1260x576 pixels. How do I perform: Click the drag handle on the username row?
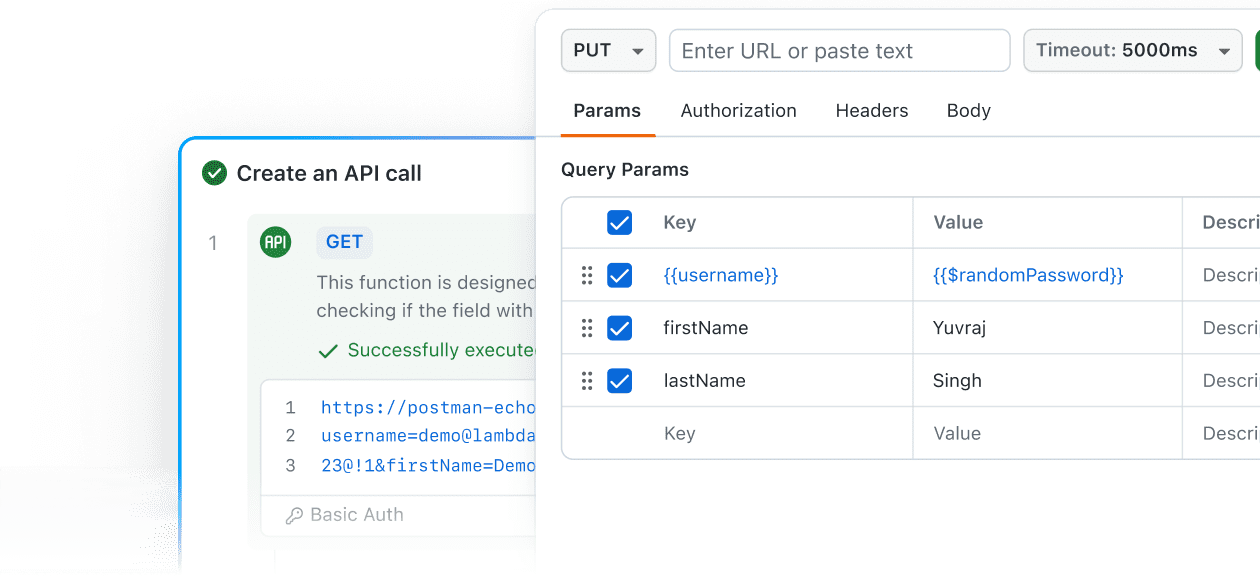(x=587, y=275)
